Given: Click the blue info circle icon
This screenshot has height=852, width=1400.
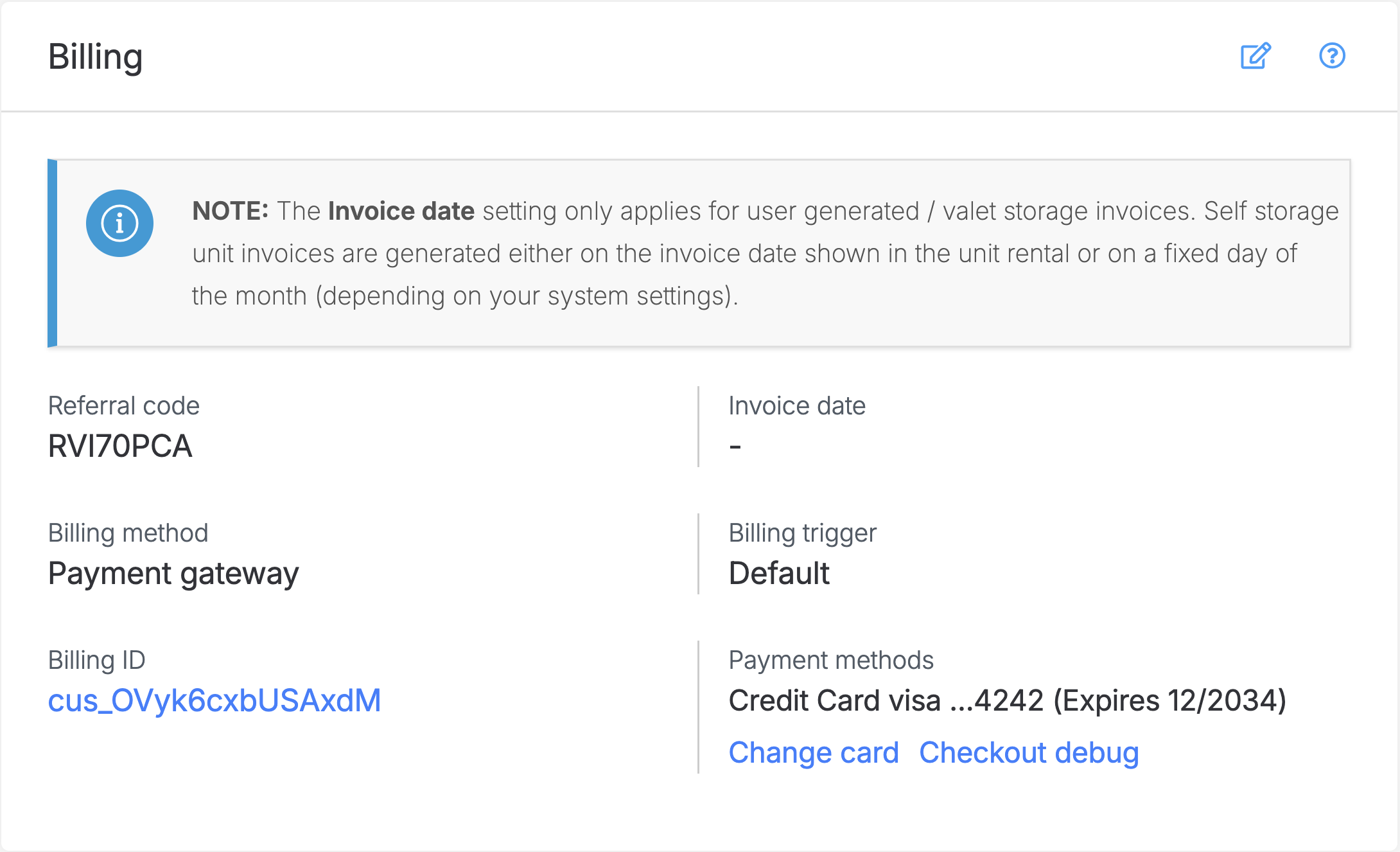Looking at the screenshot, I should 119,223.
